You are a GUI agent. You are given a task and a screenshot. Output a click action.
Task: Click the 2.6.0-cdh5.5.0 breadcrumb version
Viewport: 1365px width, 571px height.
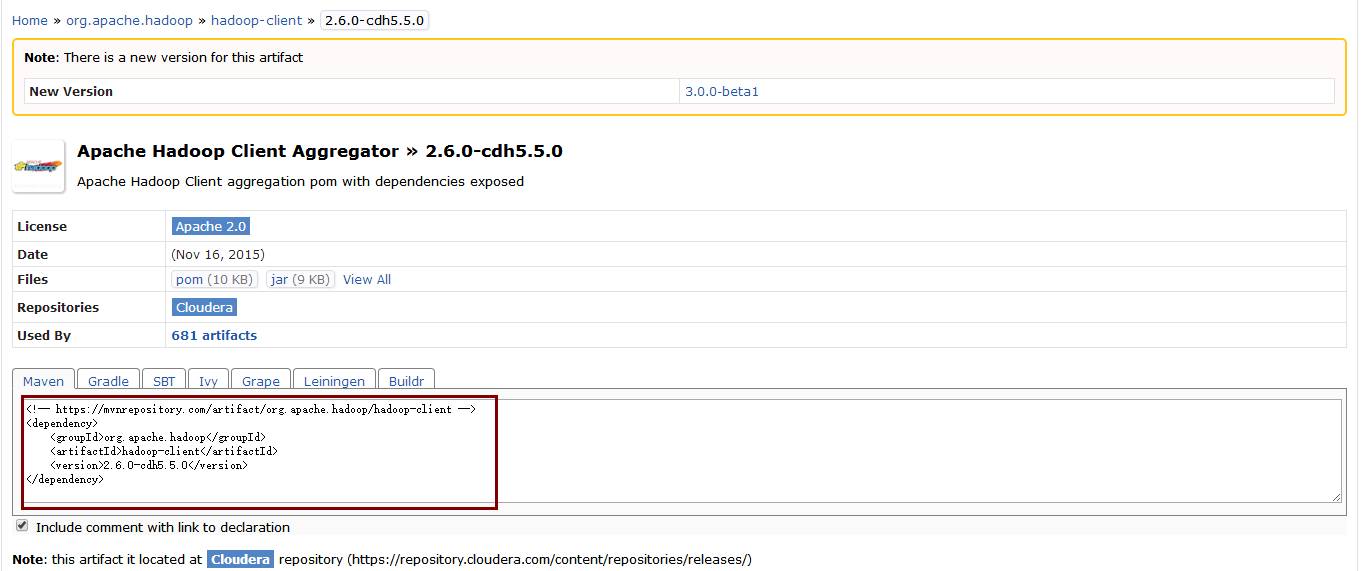tap(375, 20)
